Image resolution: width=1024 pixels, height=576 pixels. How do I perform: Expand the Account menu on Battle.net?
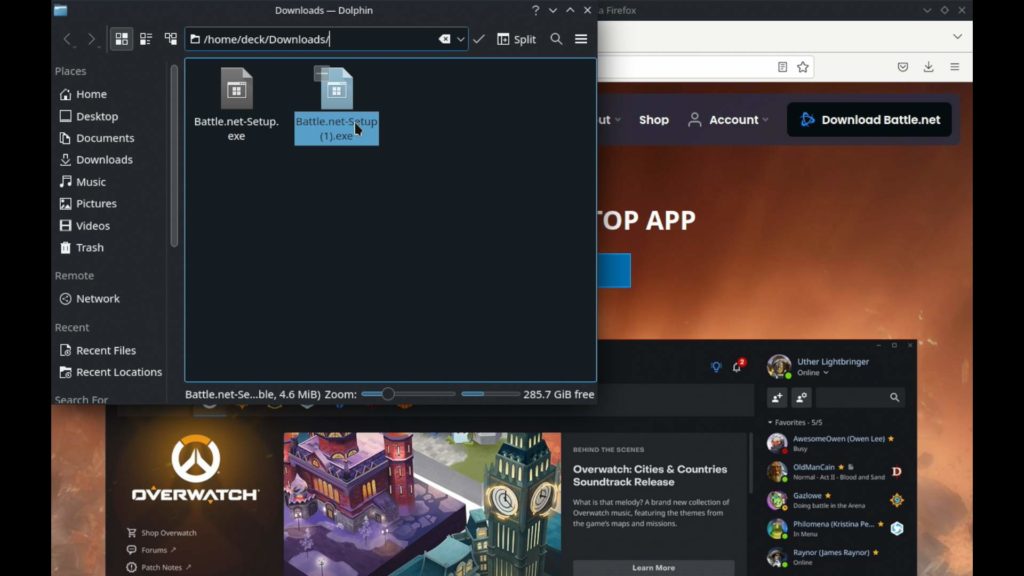point(728,120)
